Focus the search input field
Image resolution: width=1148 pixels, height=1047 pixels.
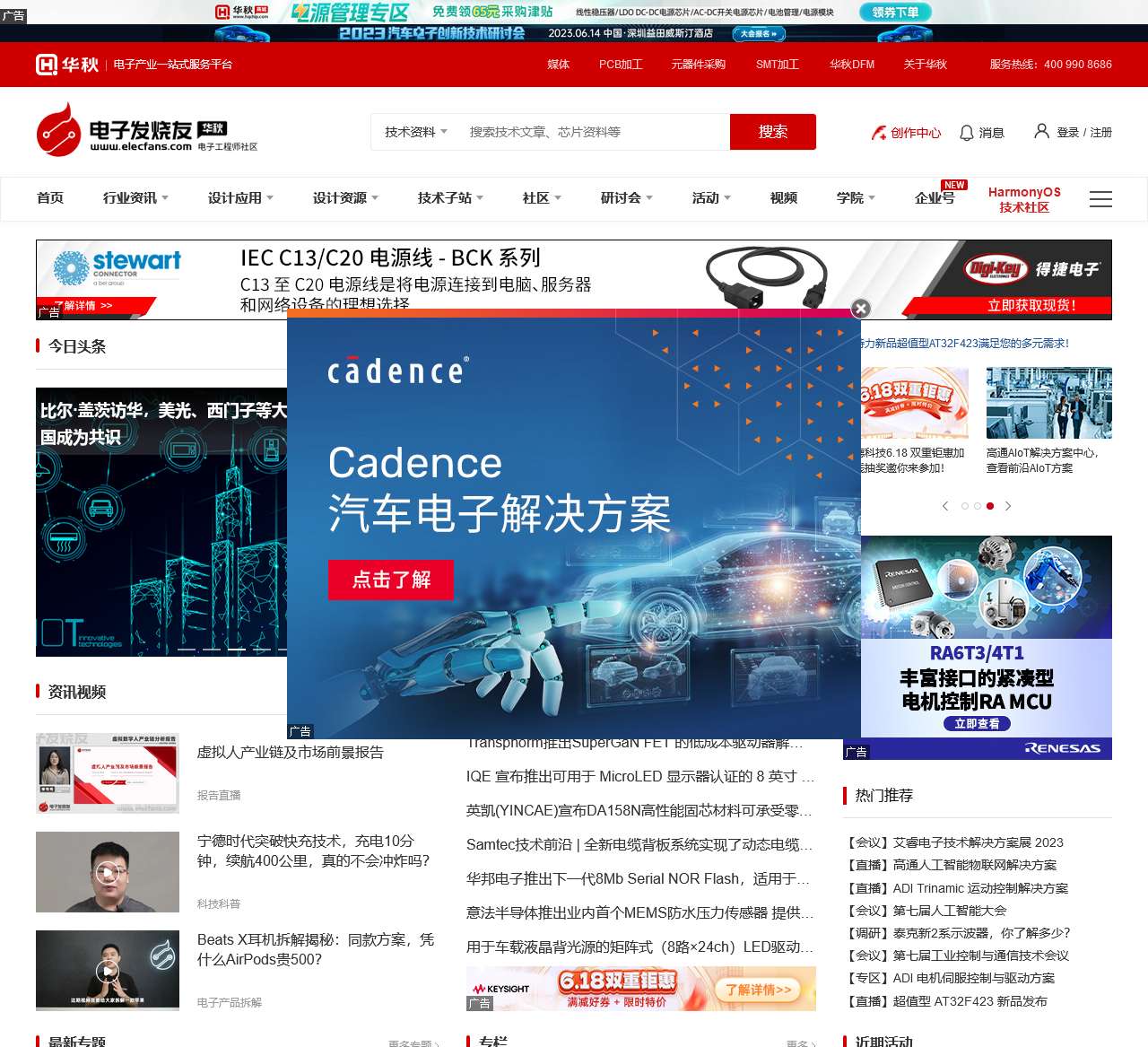(x=596, y=132)
